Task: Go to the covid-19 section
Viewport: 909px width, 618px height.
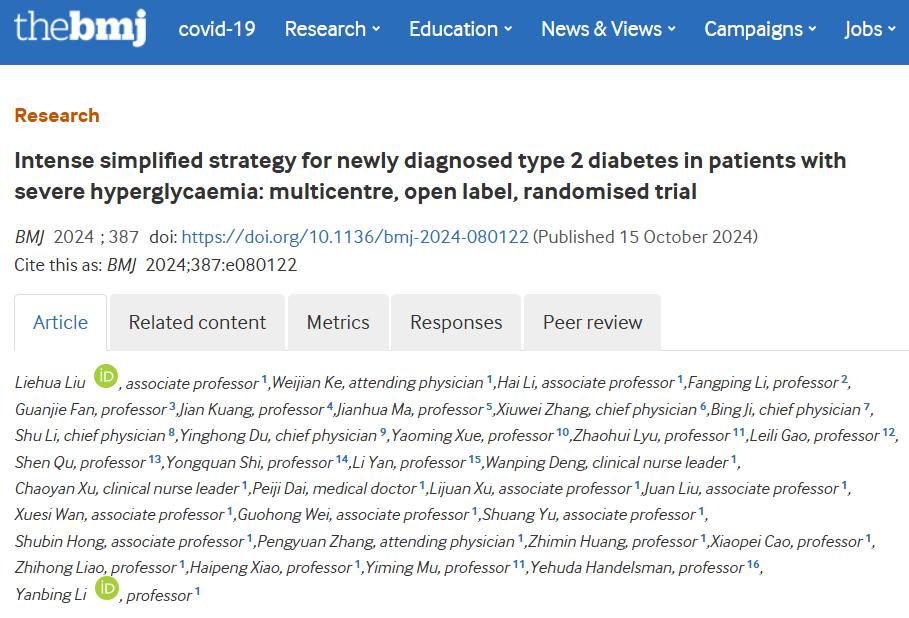Action: click(x=217, y=29)
